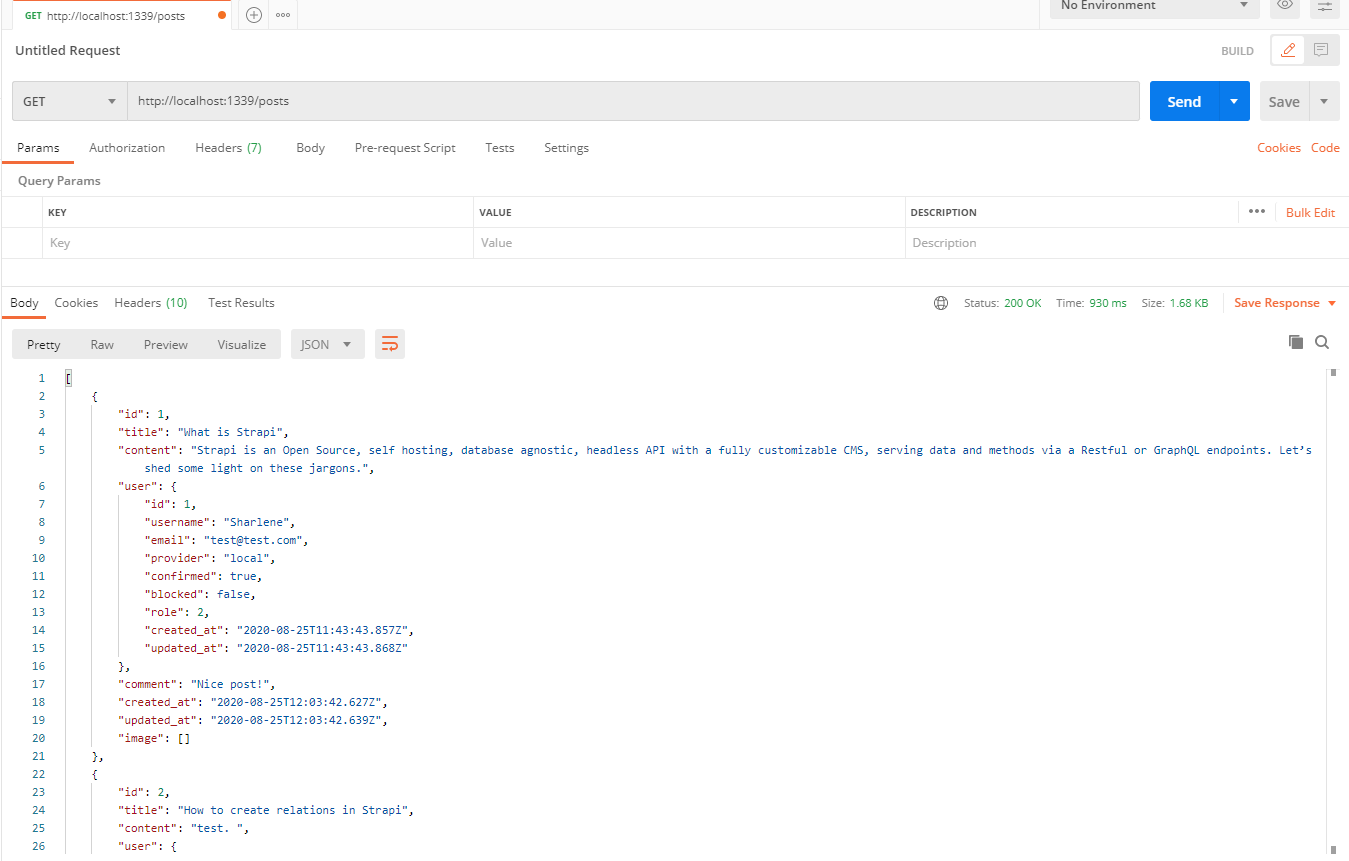
Task: Click "How to create relations in Strapi" title
Action: pos(294,810)
